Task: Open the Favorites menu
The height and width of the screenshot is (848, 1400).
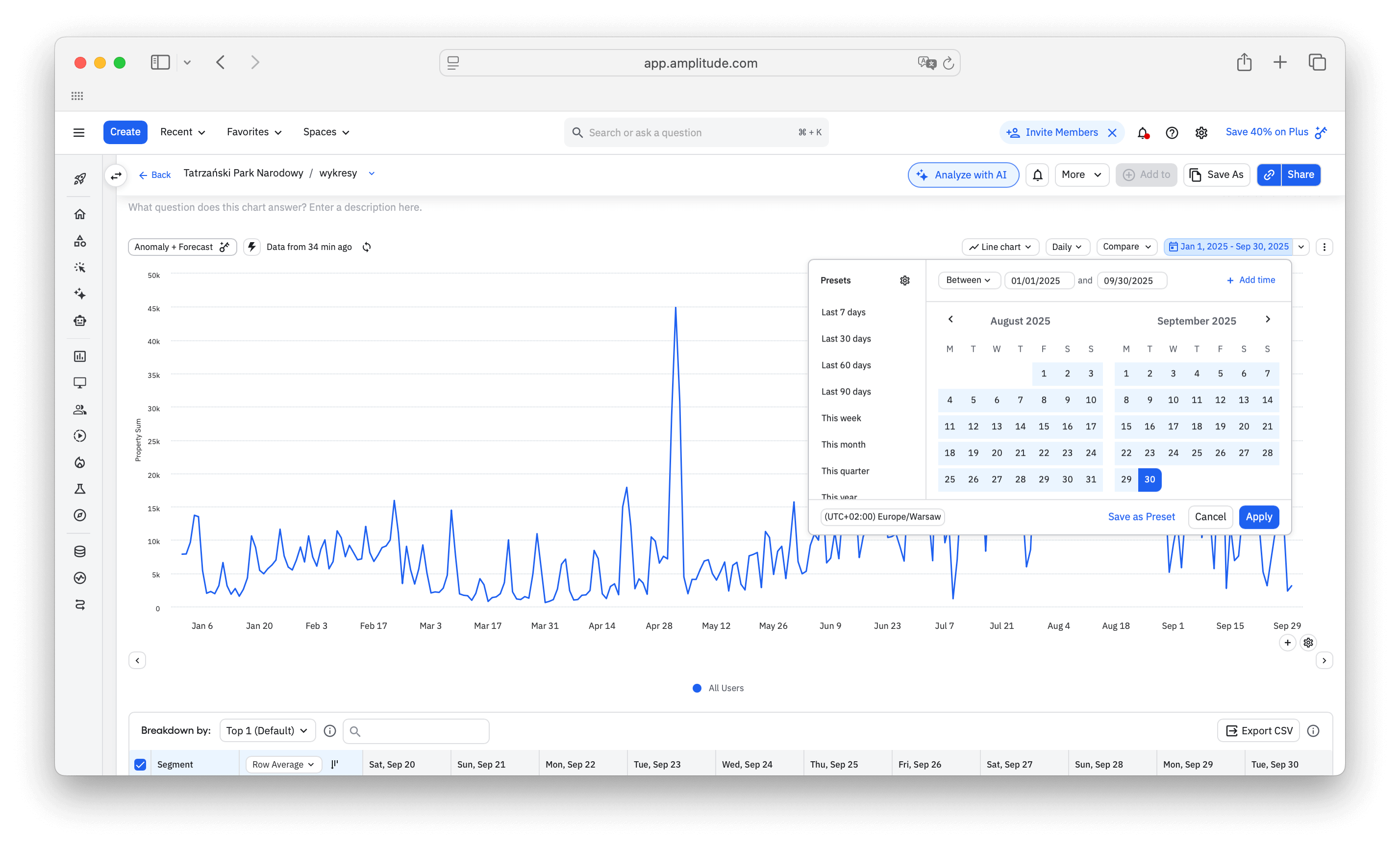Action: pos(254,132)
